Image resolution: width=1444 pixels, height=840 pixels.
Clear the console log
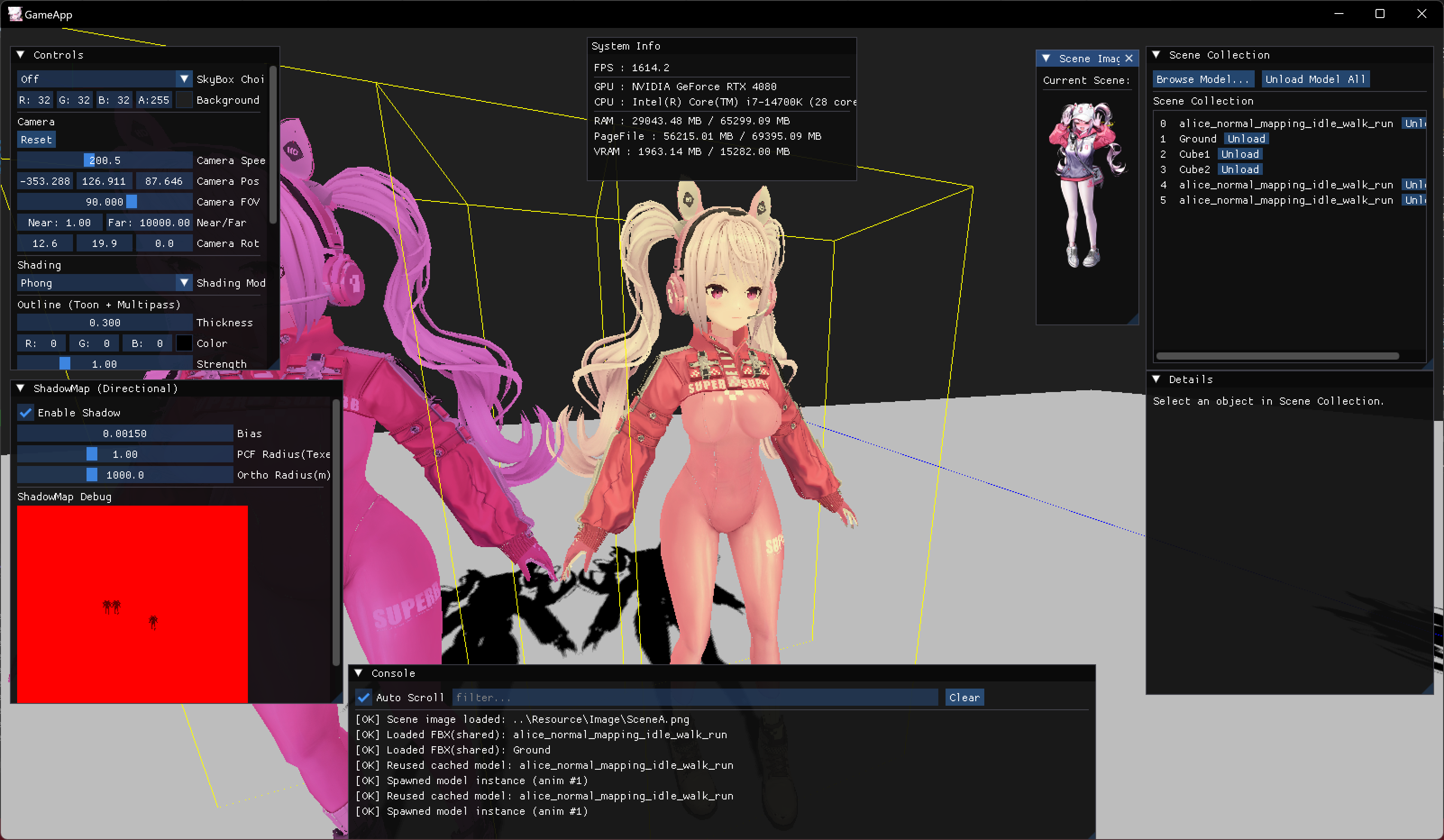pos(964,697)
